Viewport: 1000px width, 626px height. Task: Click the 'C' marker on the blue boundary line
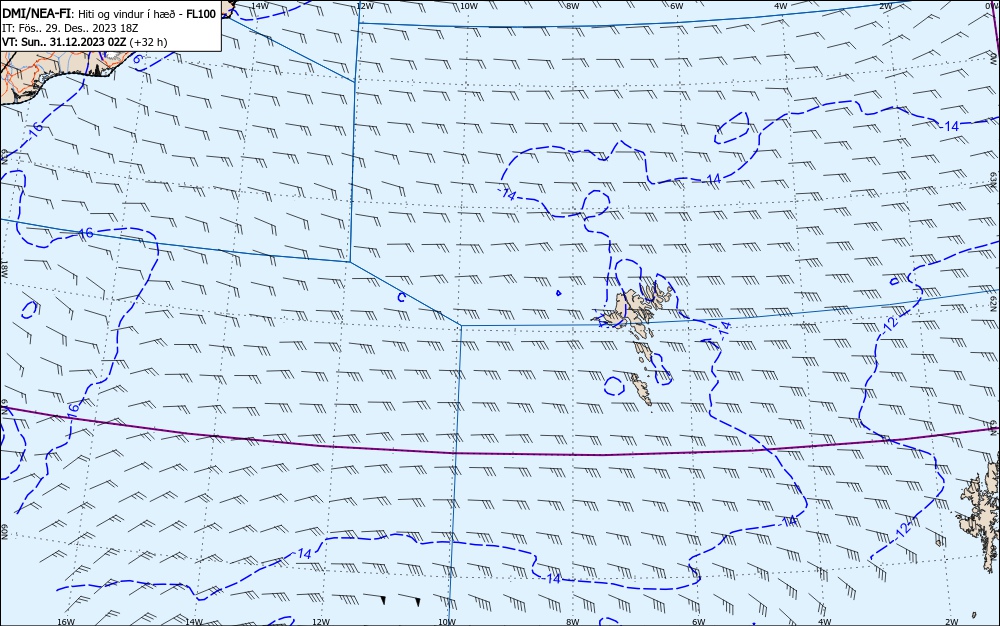(401, 297)
